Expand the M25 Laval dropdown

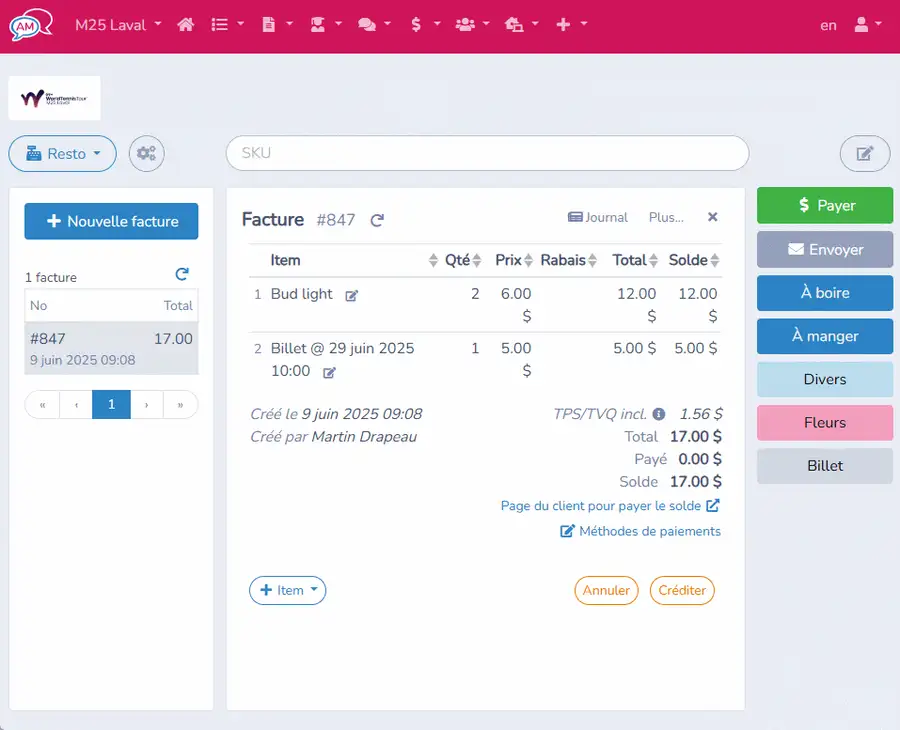tap(118, 25)
